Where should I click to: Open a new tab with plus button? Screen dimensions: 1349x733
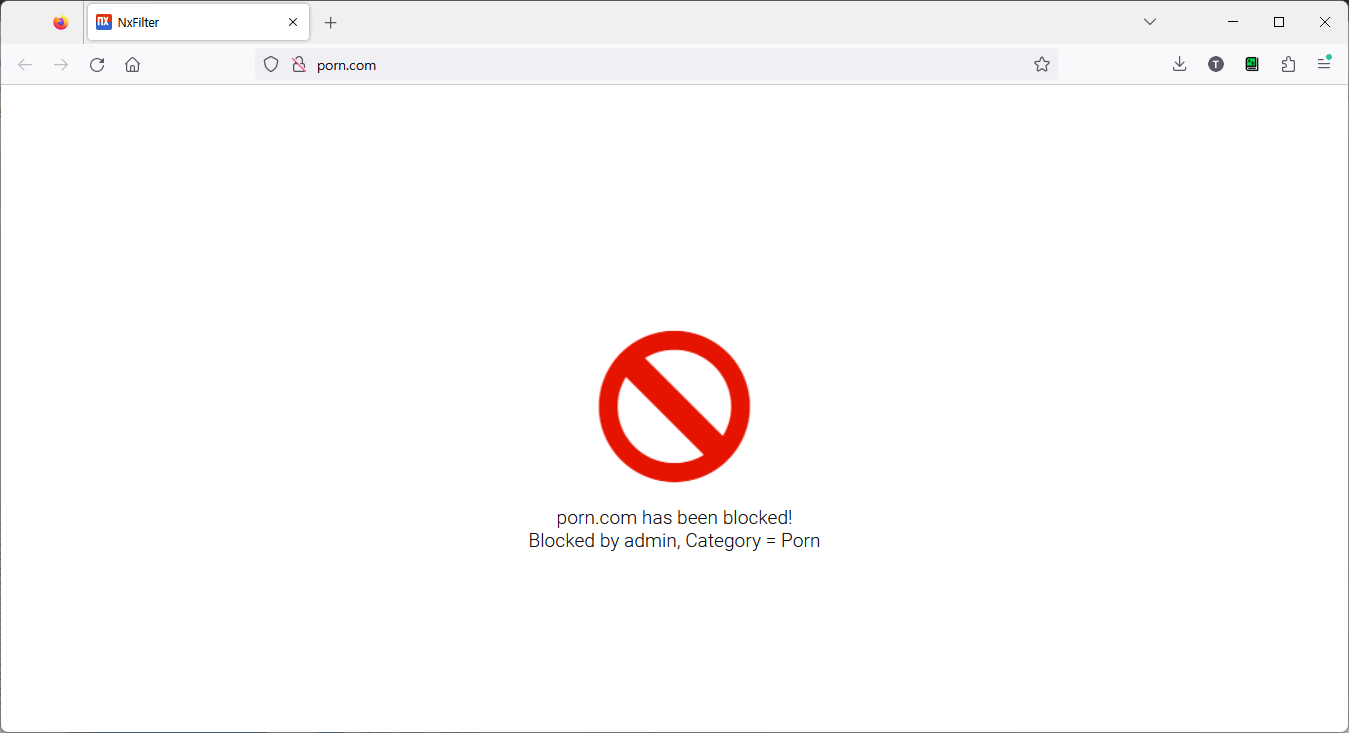click(331, 22)
